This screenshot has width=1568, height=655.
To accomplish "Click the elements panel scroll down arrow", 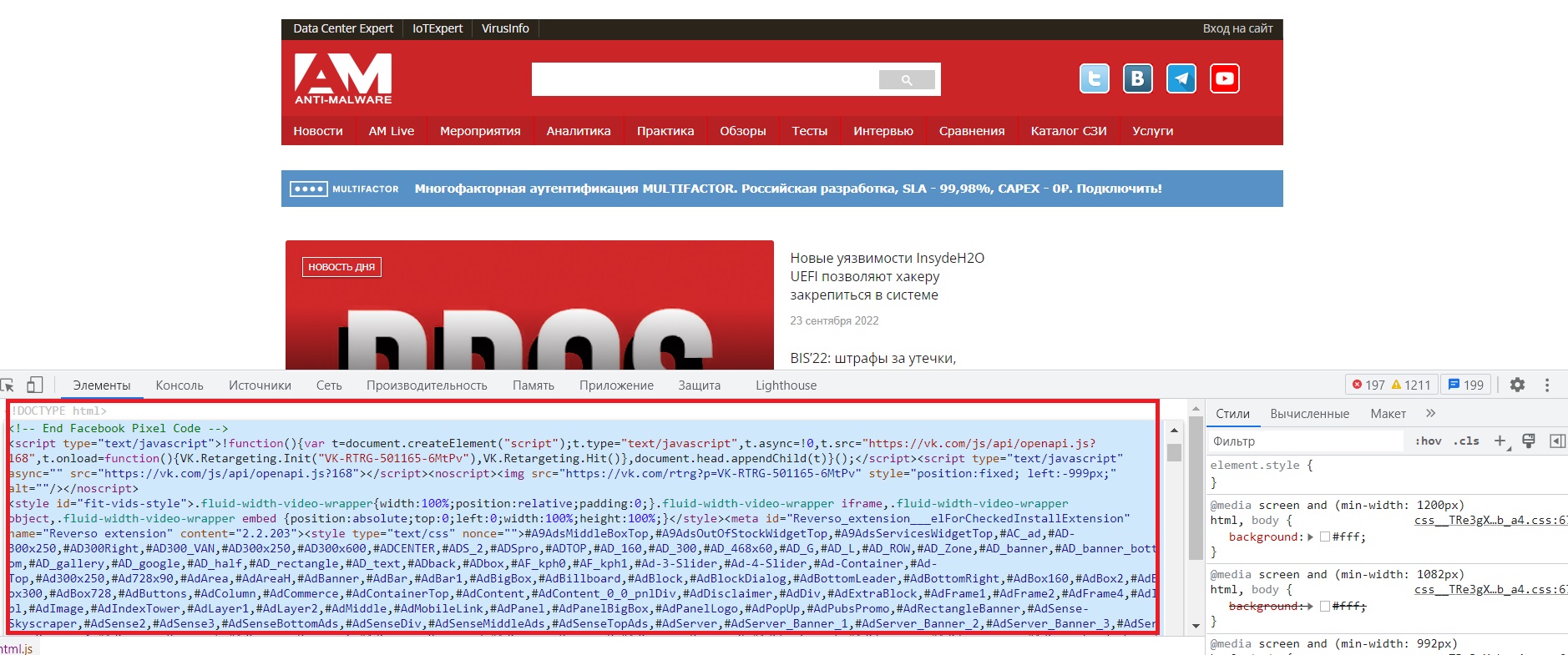I will click(1196, 626).
